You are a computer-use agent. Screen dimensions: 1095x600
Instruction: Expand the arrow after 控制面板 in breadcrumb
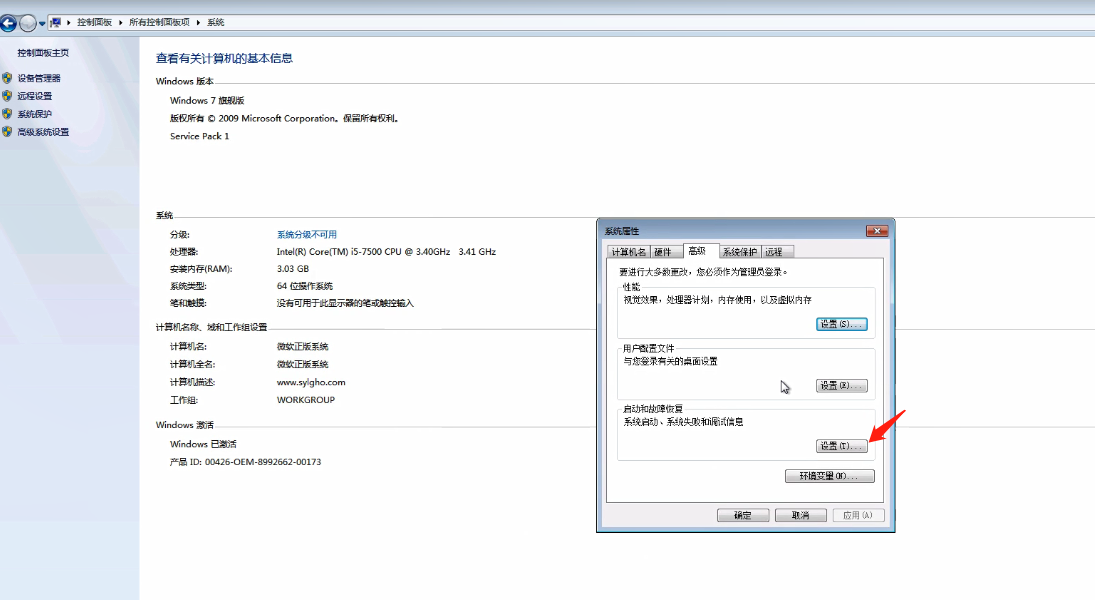coord(120,22)
